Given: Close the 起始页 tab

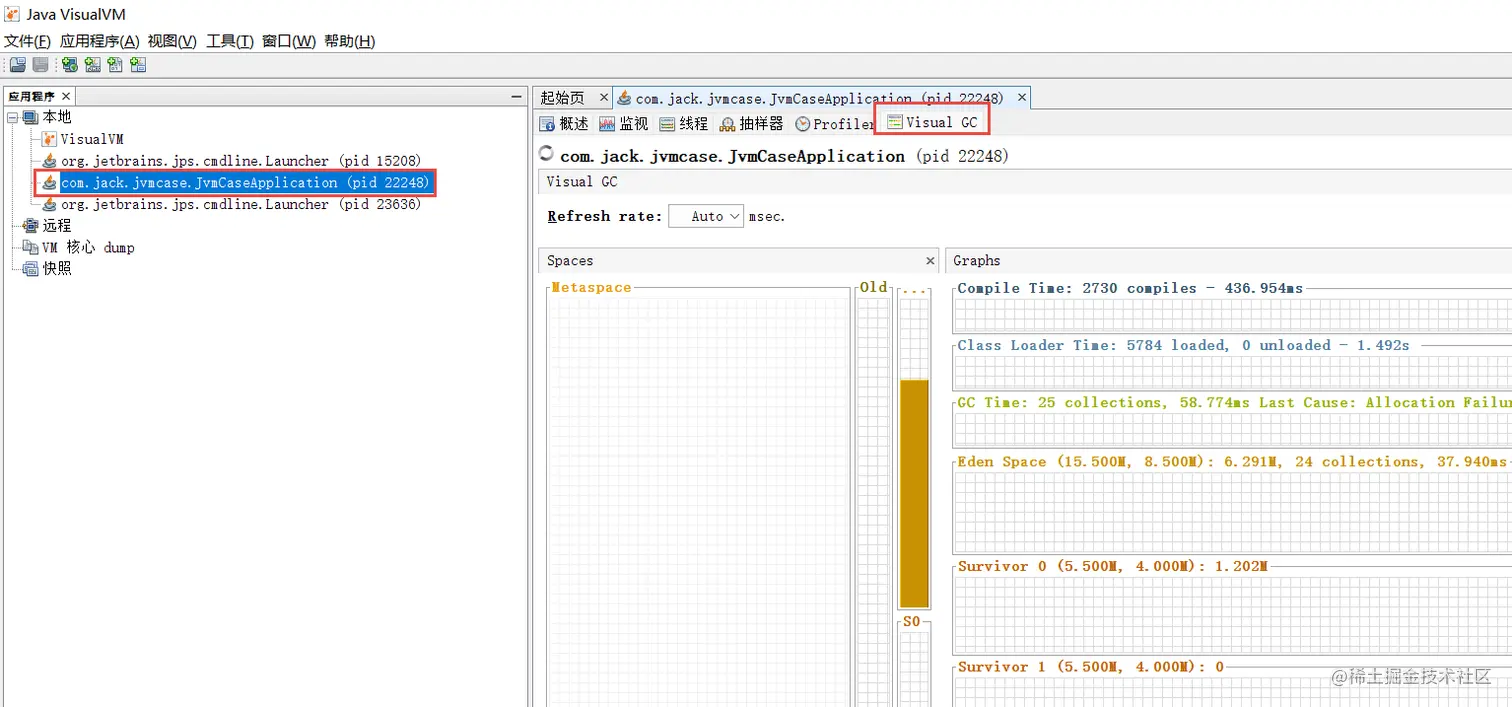Looking at the screenshot, I should (603, 97).
